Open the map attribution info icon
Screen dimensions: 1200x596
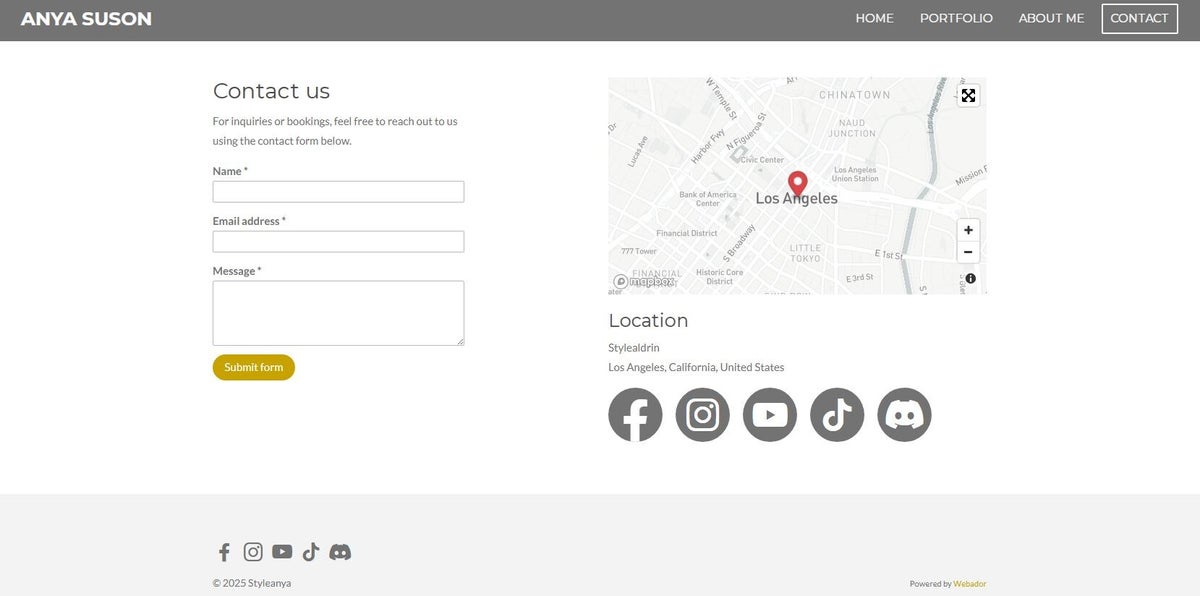pyautogui.click(x=969, y=278)
